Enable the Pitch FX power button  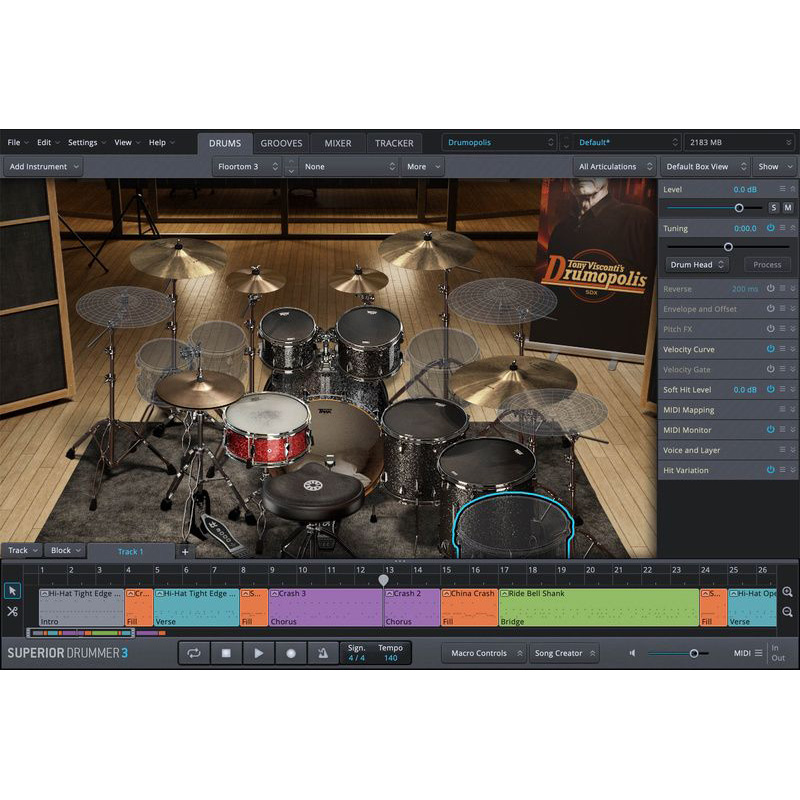point(770,329)
